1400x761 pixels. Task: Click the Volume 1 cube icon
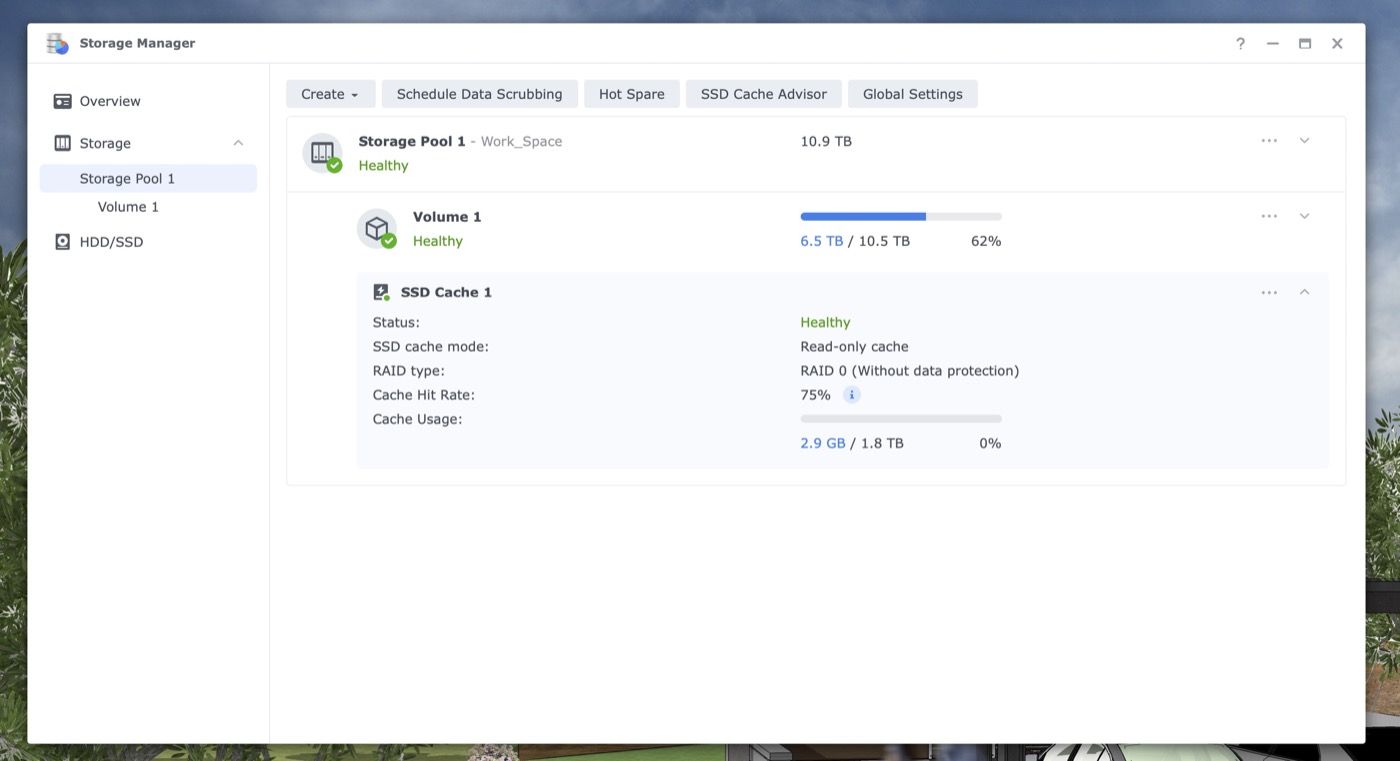tap(377, 229)
